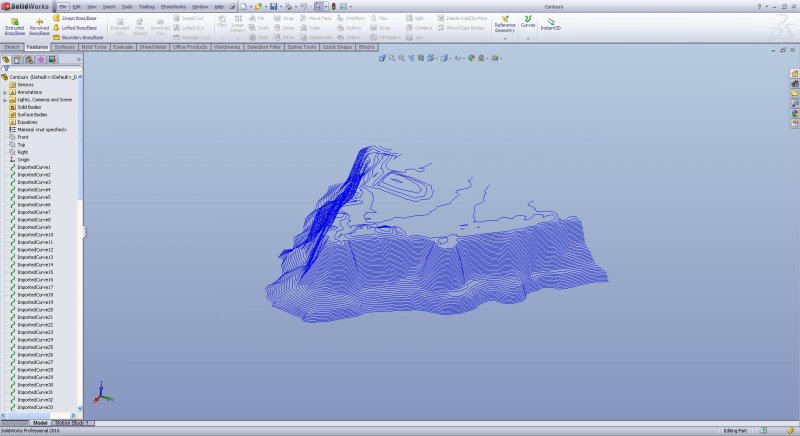
Task: Click Material <not specified> in the tree
Action: click(42, 129)
